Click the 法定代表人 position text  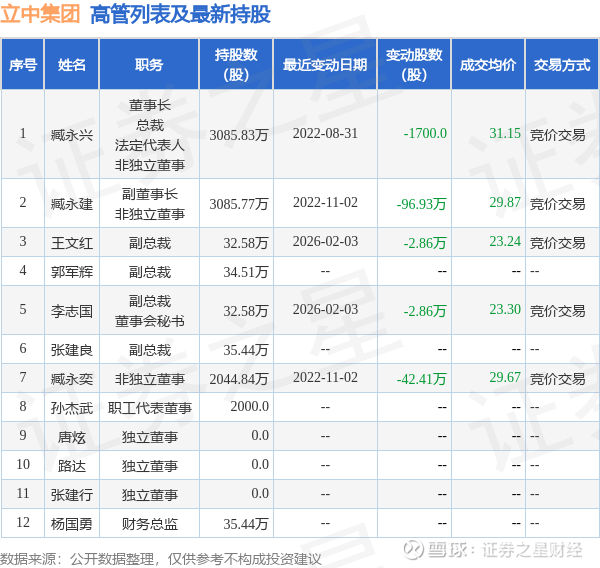click(x=150, y=145)
